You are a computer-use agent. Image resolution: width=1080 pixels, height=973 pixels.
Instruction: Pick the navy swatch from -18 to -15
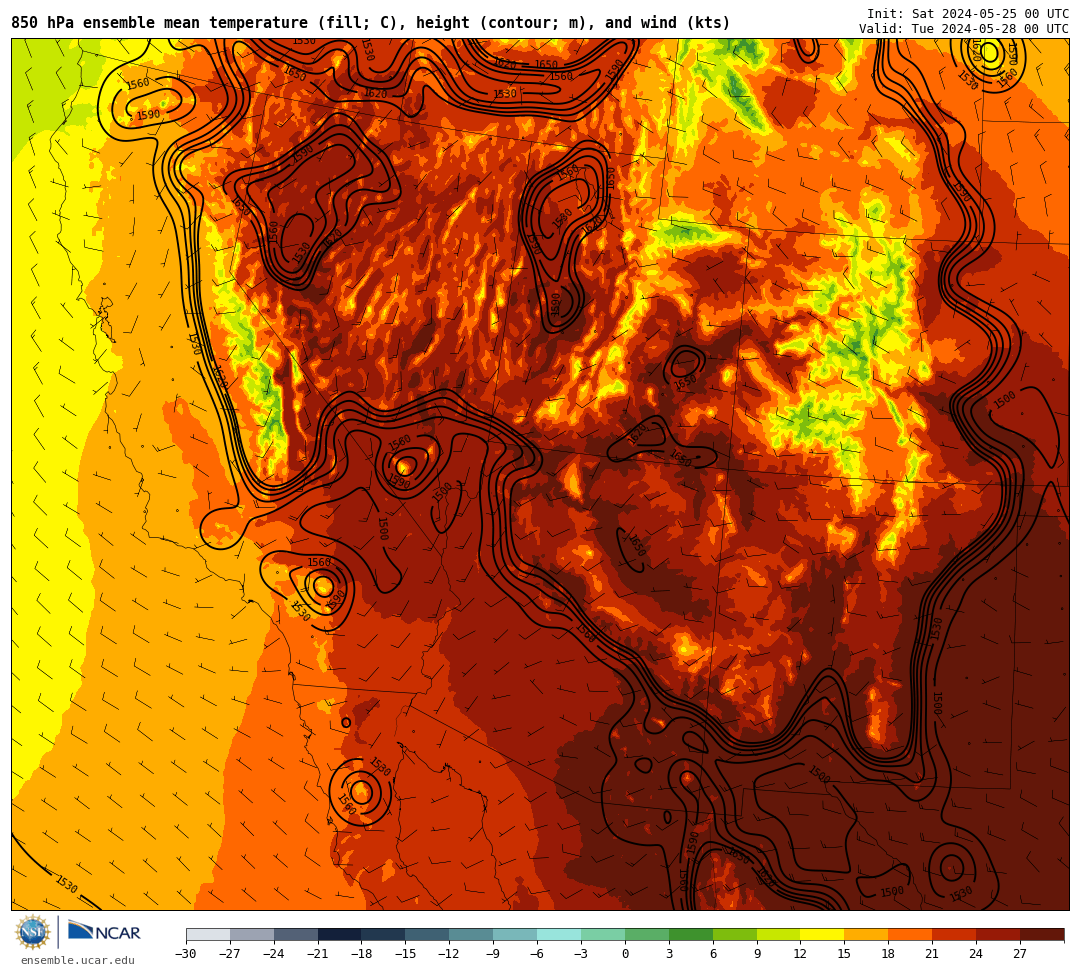pos(384,934)
